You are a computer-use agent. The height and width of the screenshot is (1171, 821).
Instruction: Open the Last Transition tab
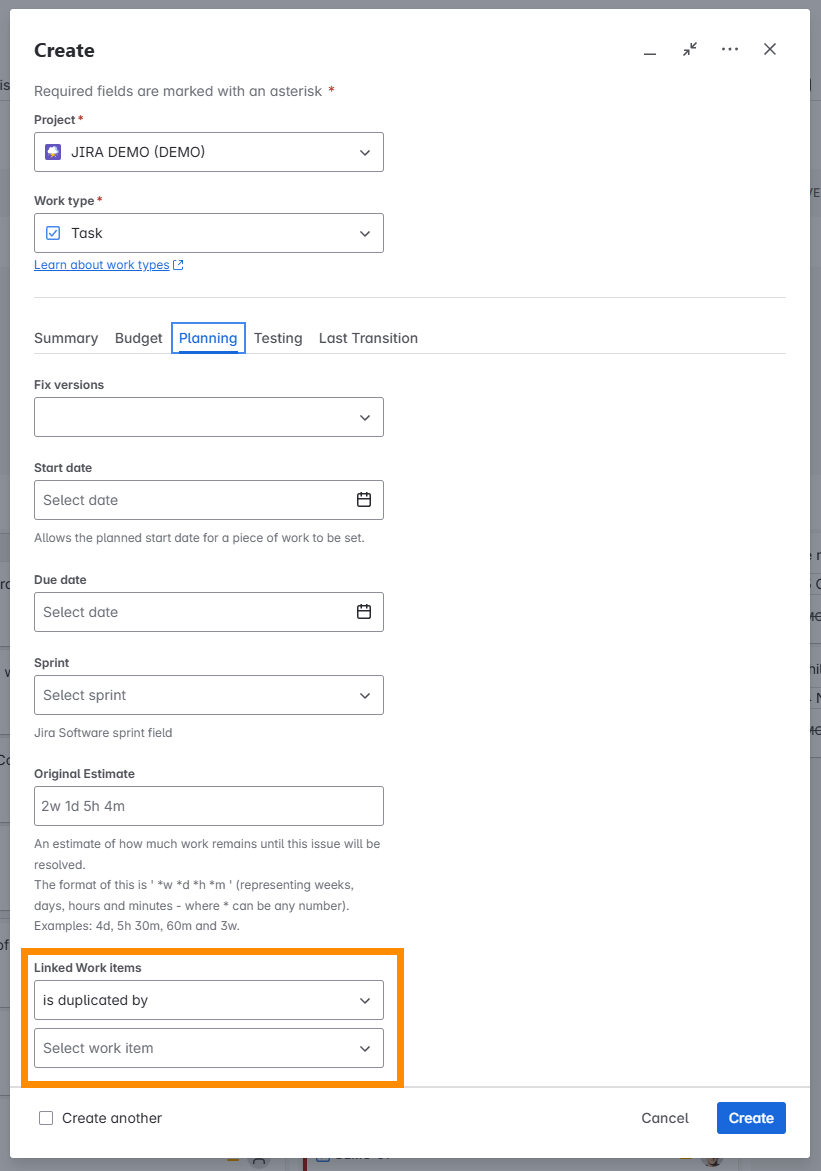(x=368, y=338)
